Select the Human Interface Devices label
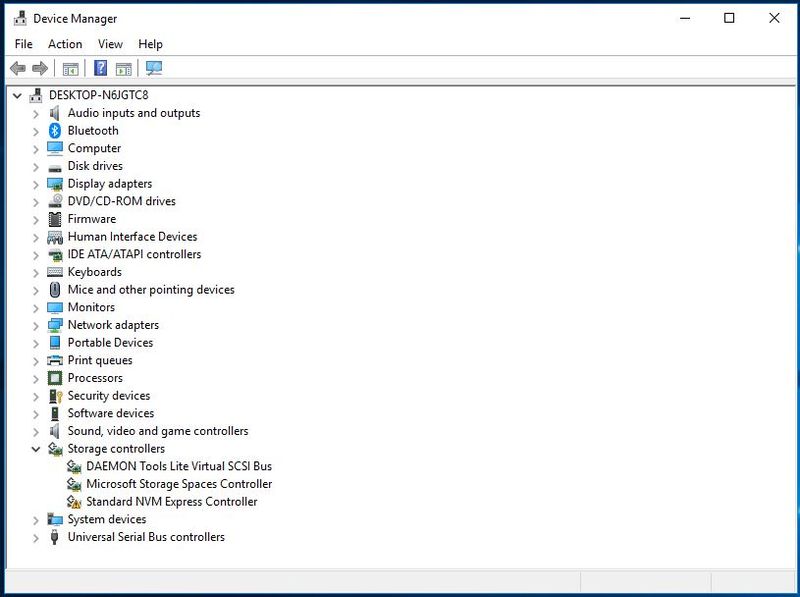800x597 pixels. click(x=133, y=236)
